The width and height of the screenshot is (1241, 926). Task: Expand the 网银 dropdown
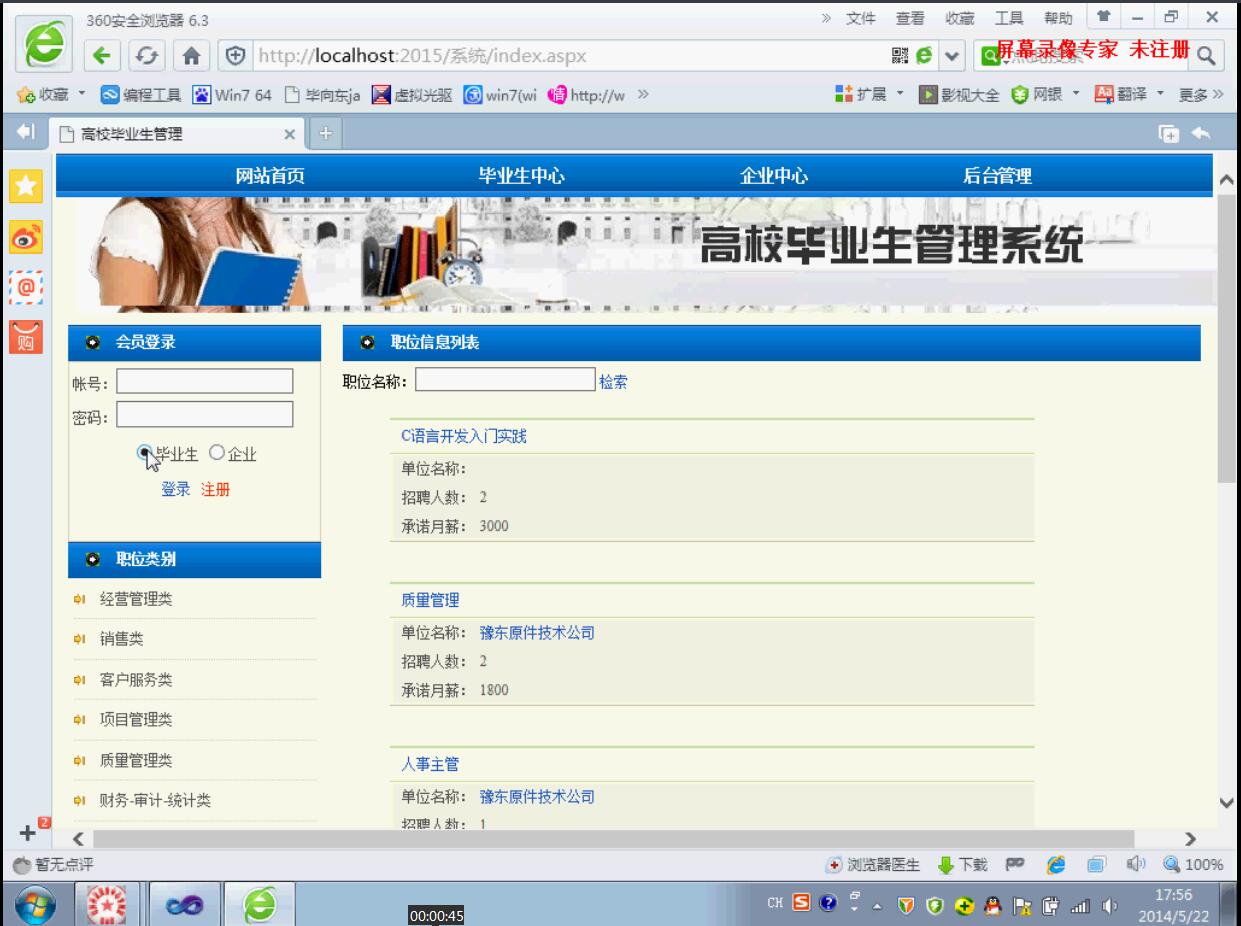click(1076, 94)
